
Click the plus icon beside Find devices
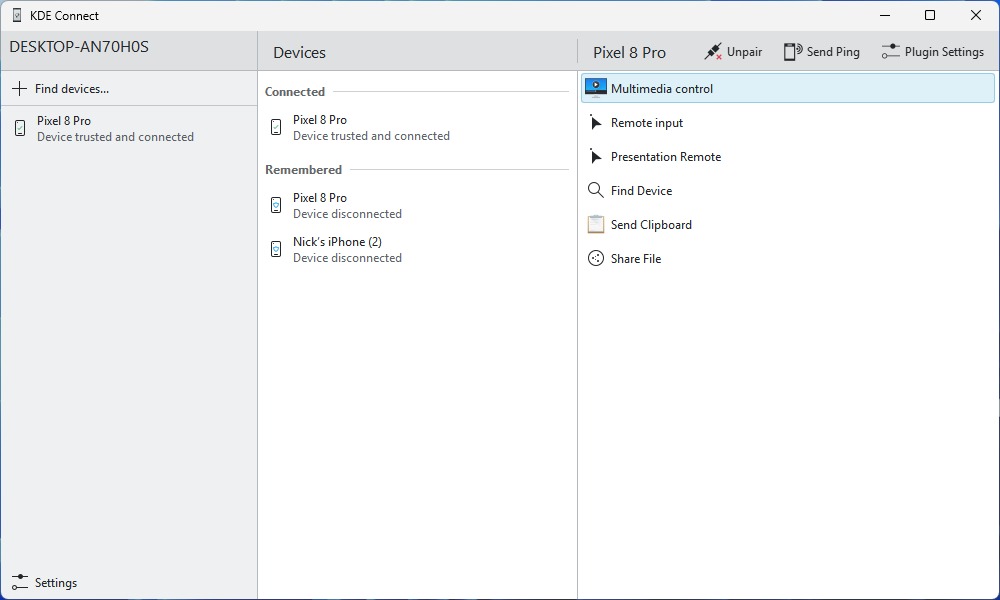tap(19, 89)
